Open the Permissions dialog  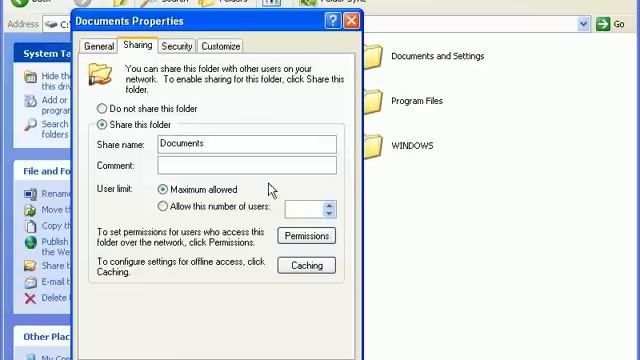(x=307, y=236)
